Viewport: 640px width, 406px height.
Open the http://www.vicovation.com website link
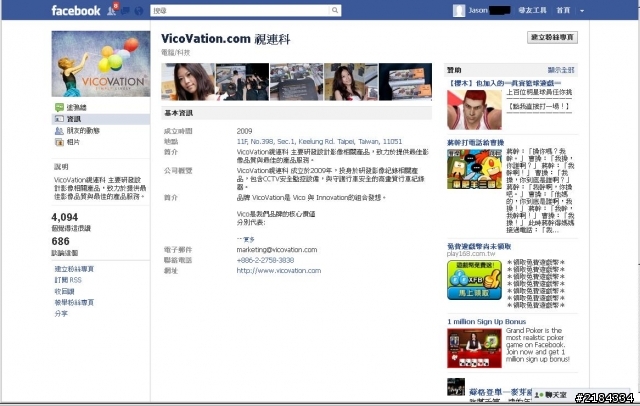(x=279, y=271)
